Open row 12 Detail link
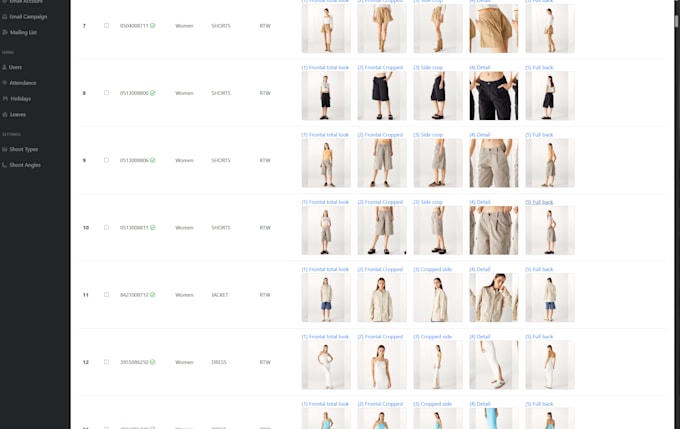Viewport: 680px width, 429px height. tap(480, 337)
